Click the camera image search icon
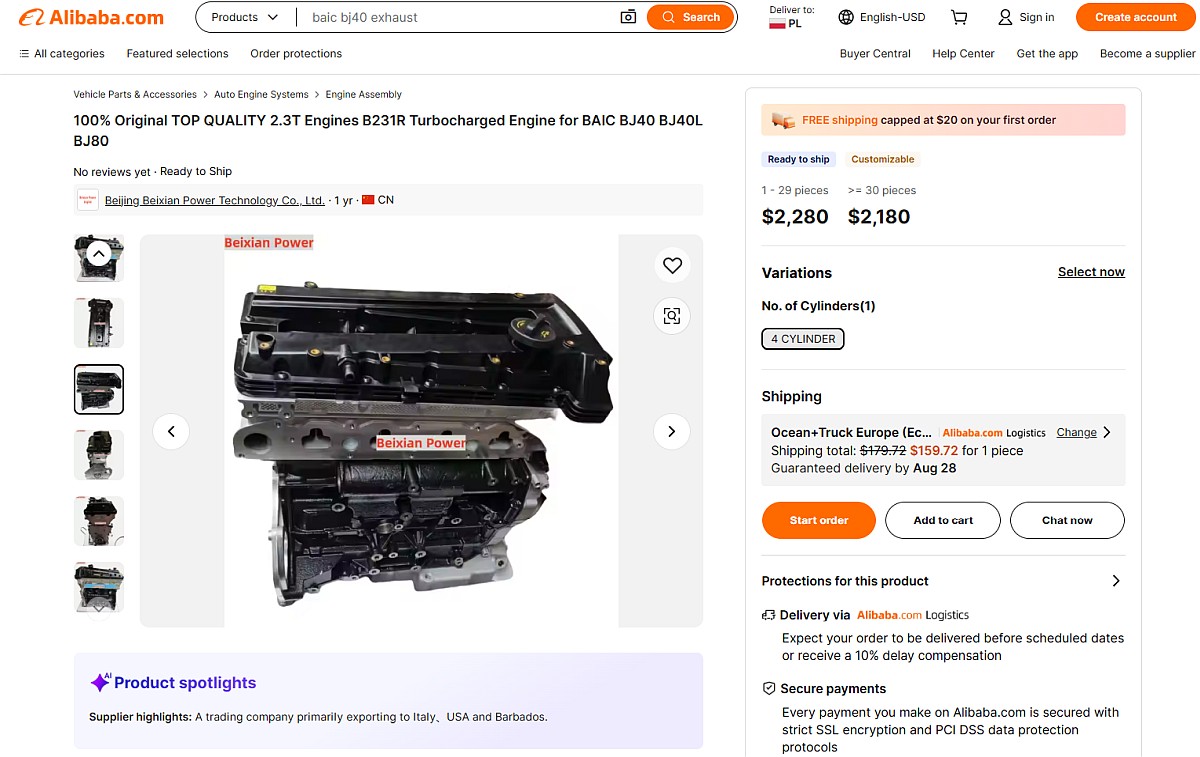 click(628, 17)
